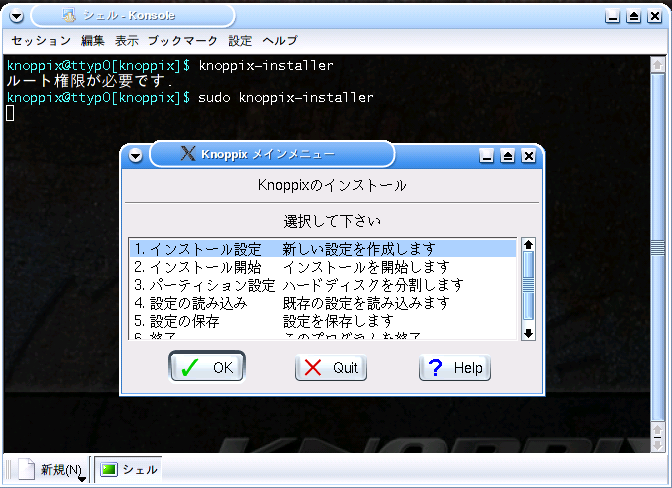The height and width of the screenshot is (488, 672).
Task: Click the list scrollbar up arrow in dialog
Action: 528,245
